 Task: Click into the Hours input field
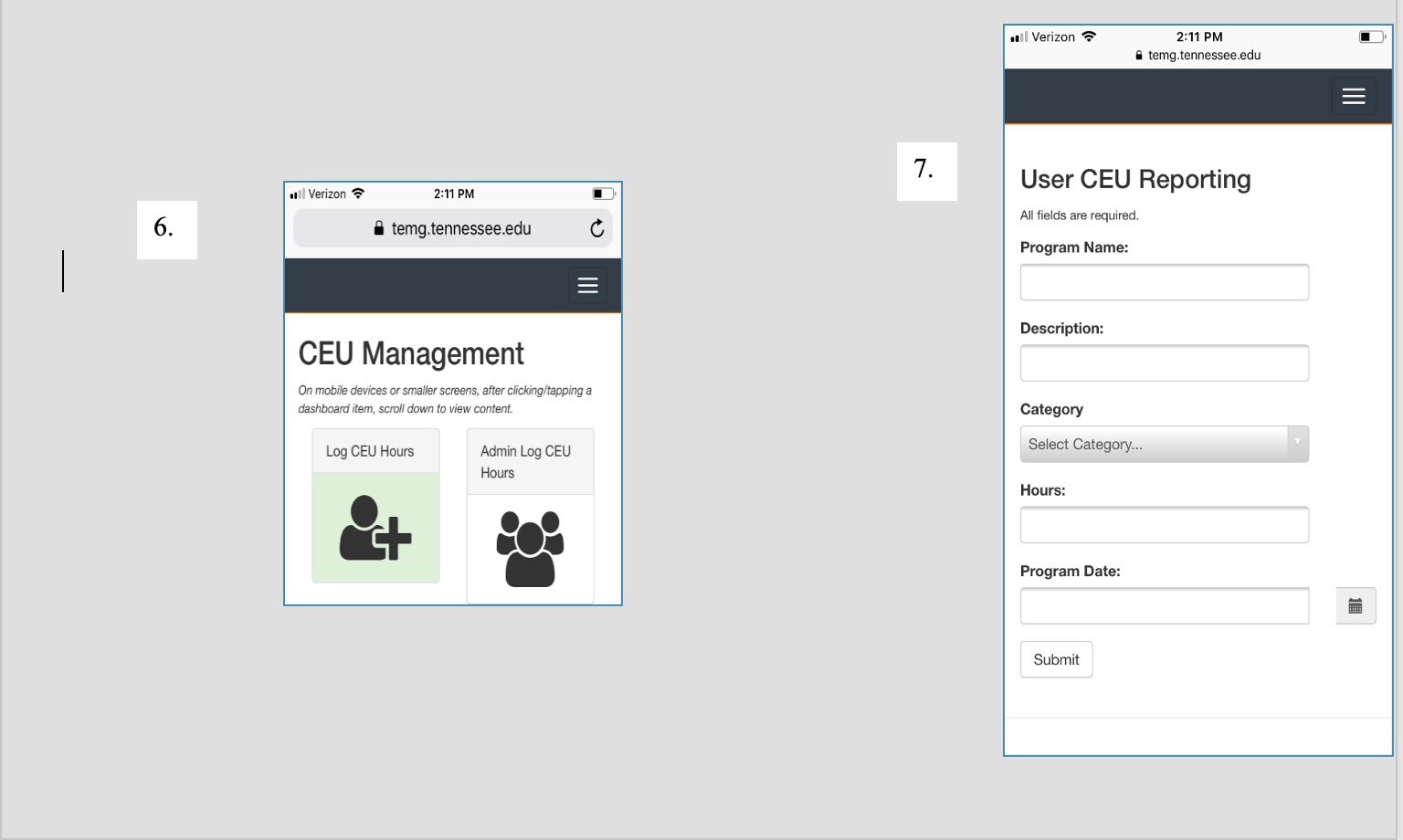[x=1164, y=525]
